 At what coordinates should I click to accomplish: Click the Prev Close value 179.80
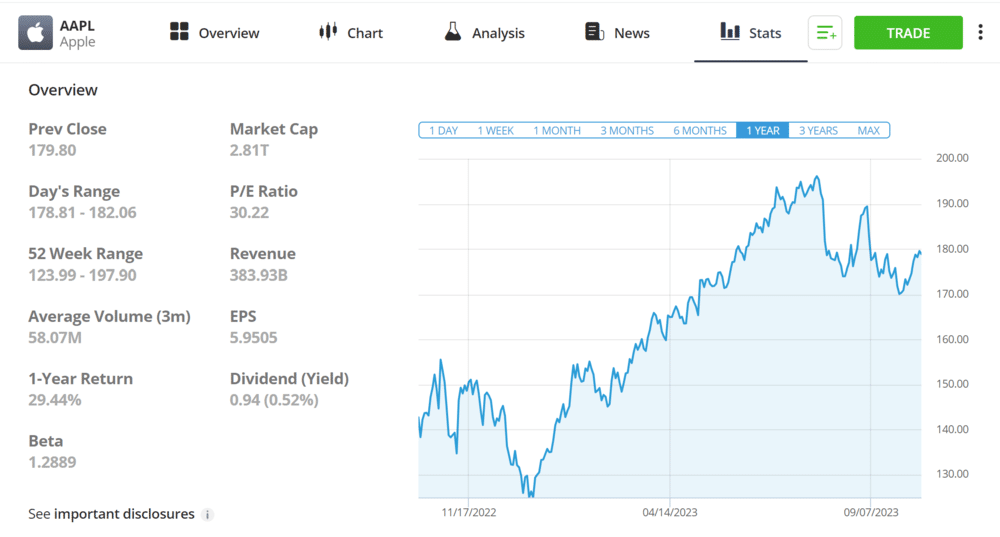point(52,151)
